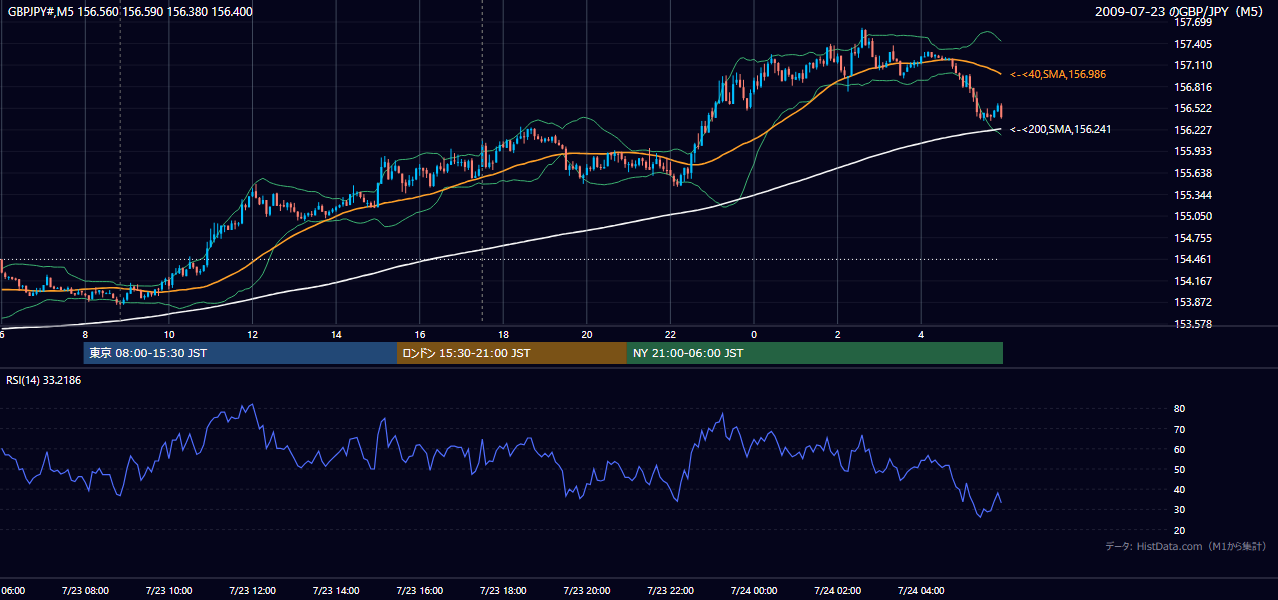Click hour marker 18 under price chart

tap(503, 335)
